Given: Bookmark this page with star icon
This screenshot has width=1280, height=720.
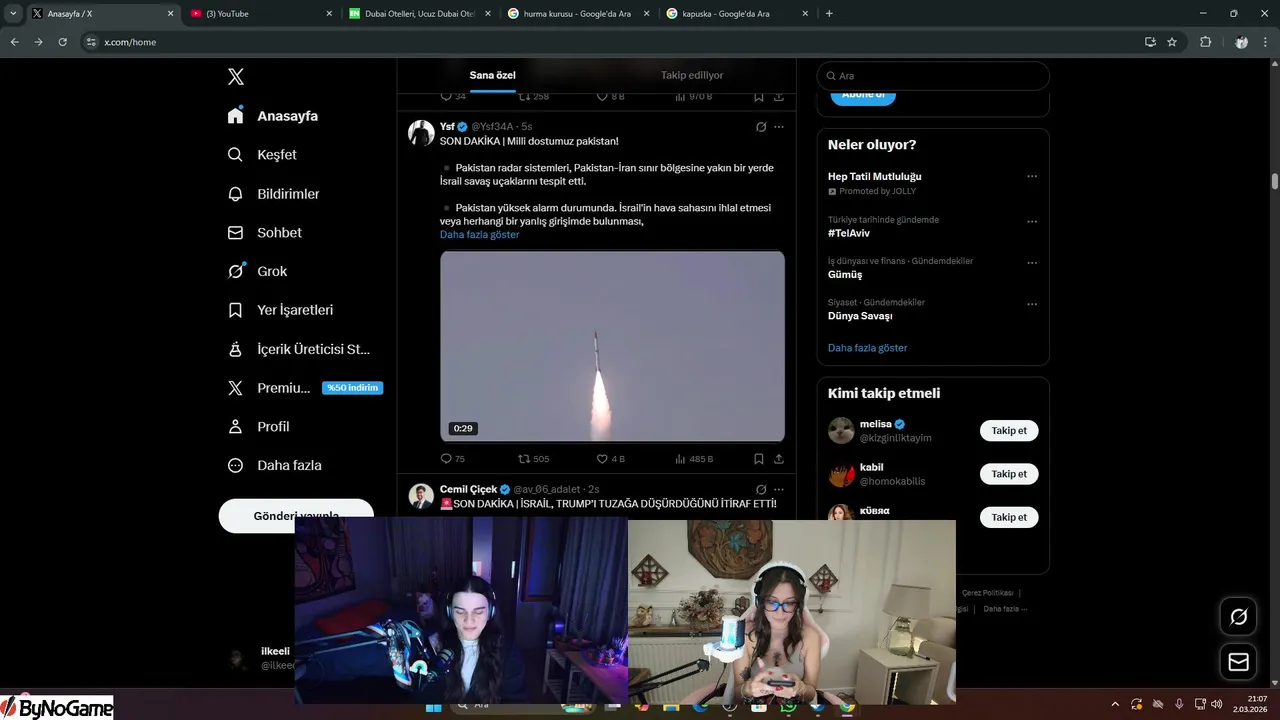Looking at the screenshot, I should point(1172,42).
